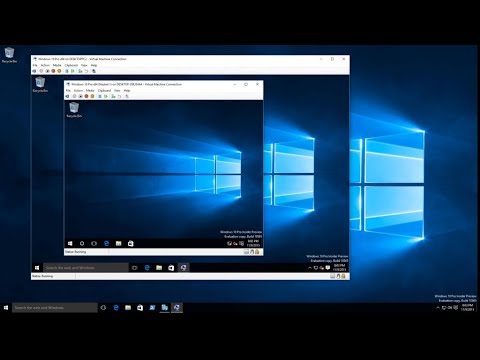
Task: Click Ctrl+Alt+Delete icon in nested VM toolbar
Action: click(x=67, y=96)
